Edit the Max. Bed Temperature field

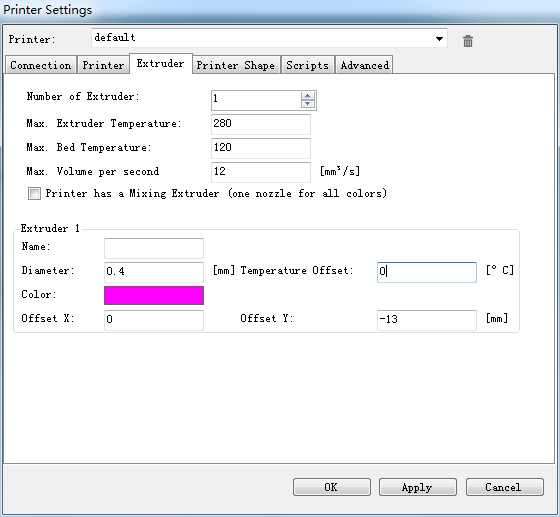(261, 148)
